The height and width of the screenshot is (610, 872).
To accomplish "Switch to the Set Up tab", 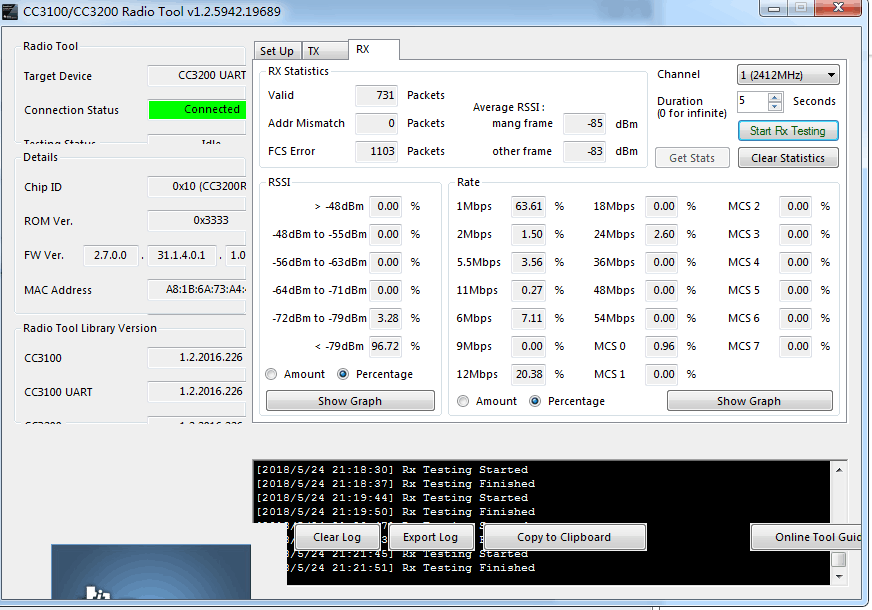I will (277, 51).
